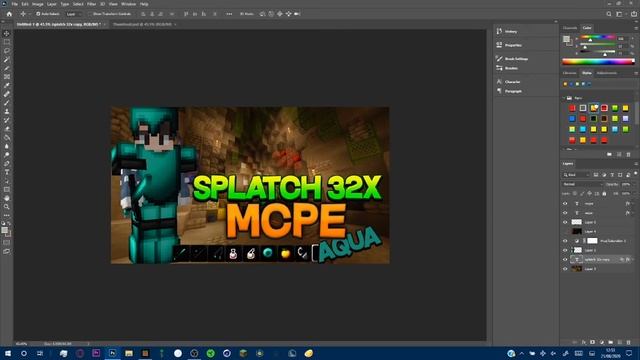This screenshot has width=640, height=360.
Task: Hide the top text layer's visibility eye
Action: click(565, 203)
